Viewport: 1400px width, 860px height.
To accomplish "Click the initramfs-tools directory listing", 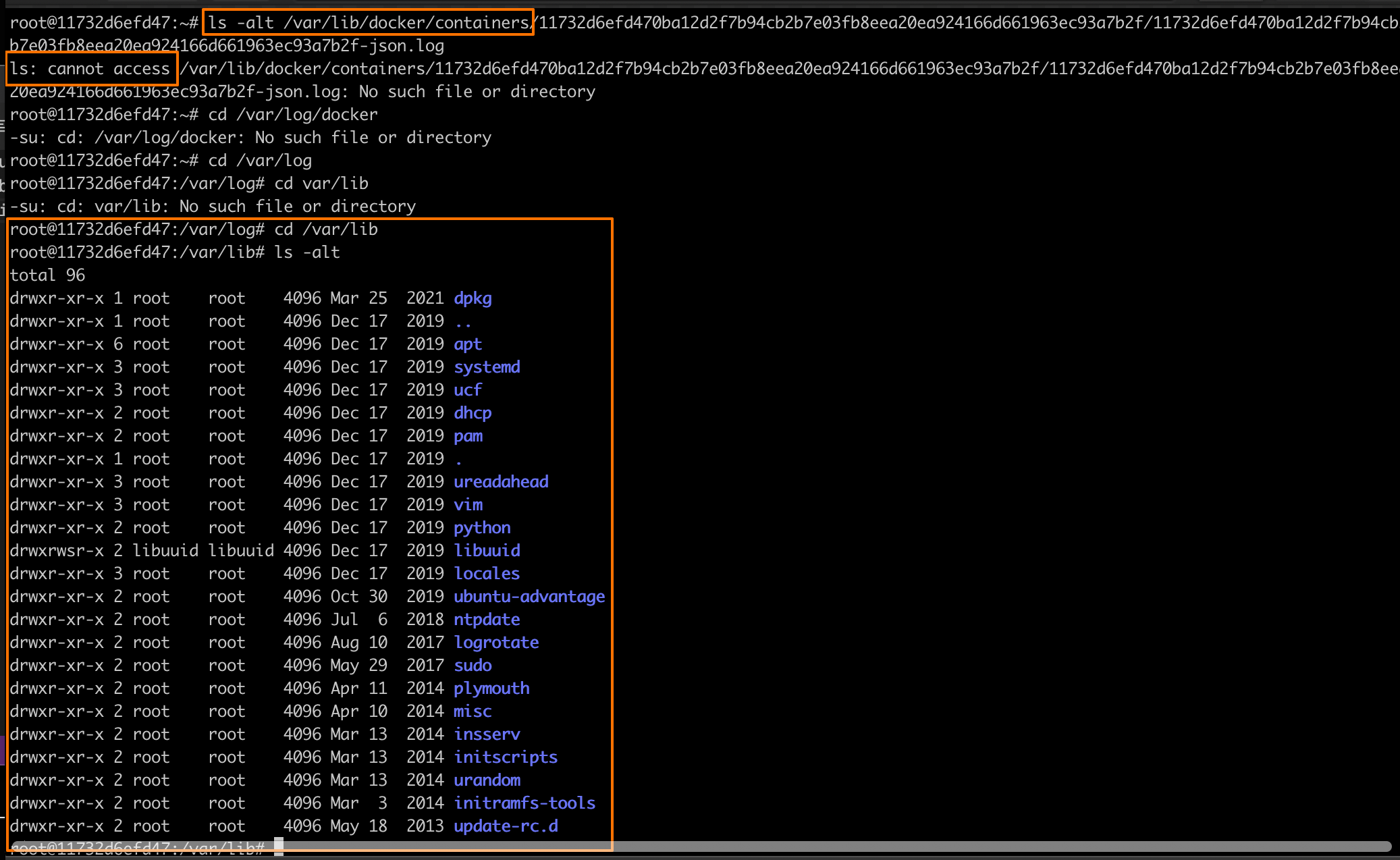I will (x=524, y=803).
